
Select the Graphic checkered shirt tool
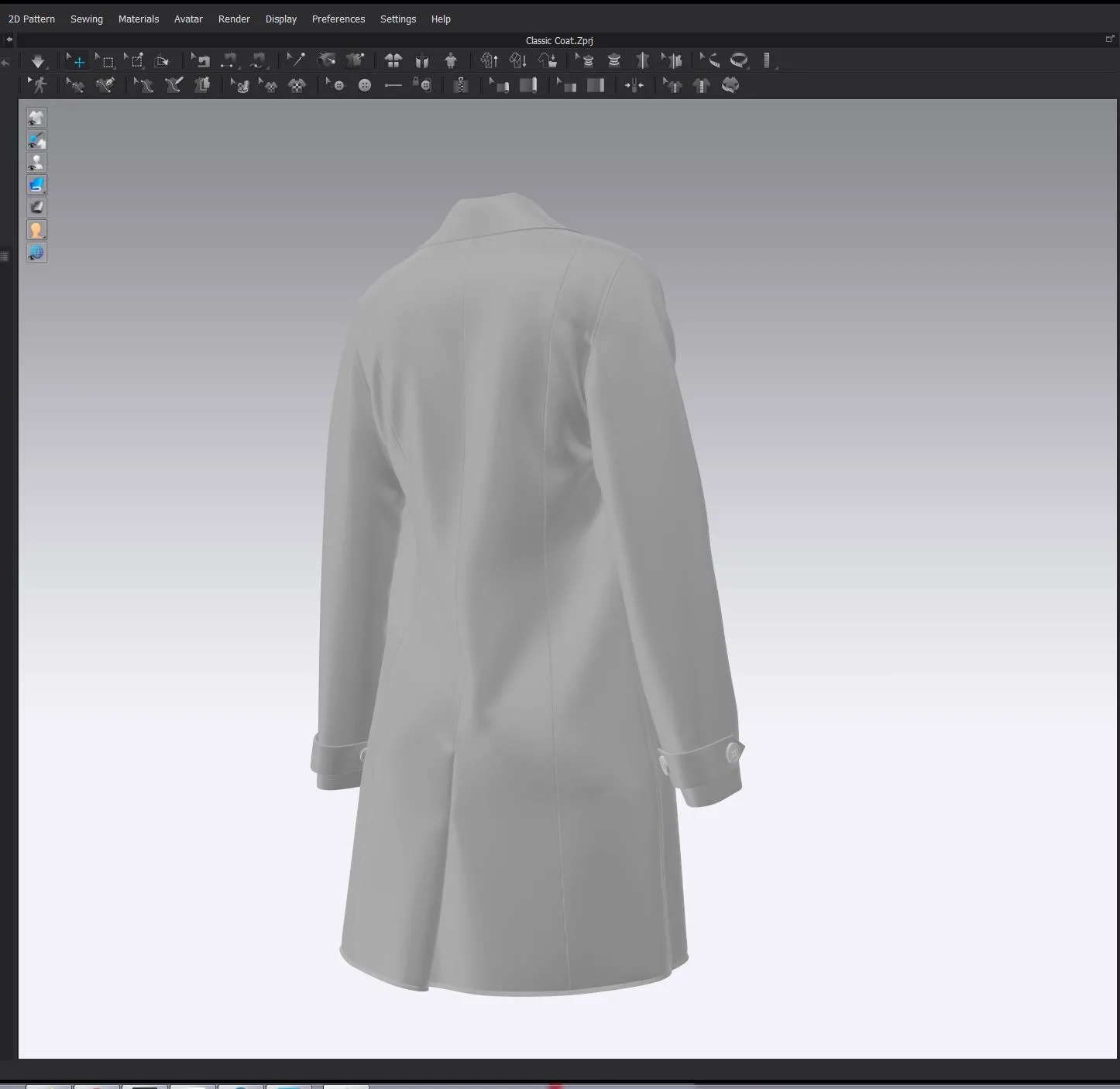(297, 85)
